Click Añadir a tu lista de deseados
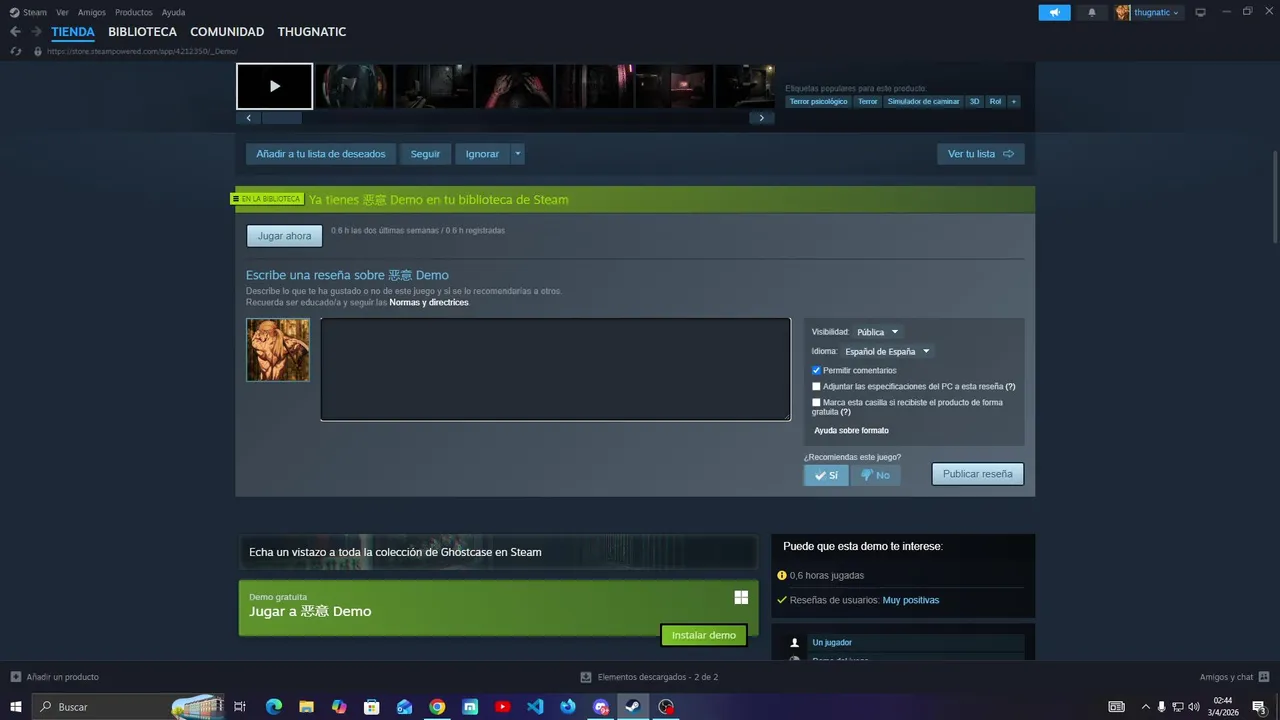The height and width of the screenshot is (720, 1280). tap(321, 154)
